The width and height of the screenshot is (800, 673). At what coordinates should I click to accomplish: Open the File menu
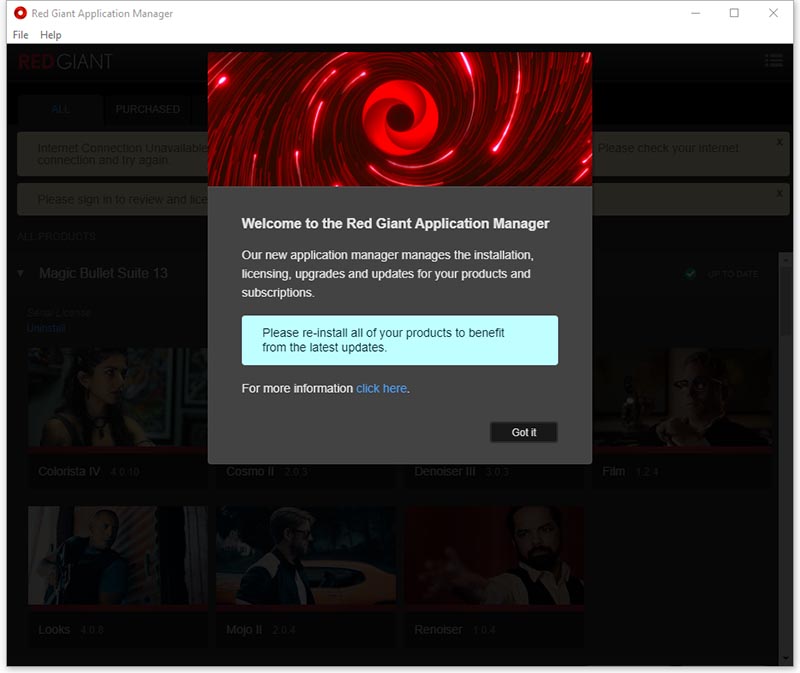pos(20,35)
